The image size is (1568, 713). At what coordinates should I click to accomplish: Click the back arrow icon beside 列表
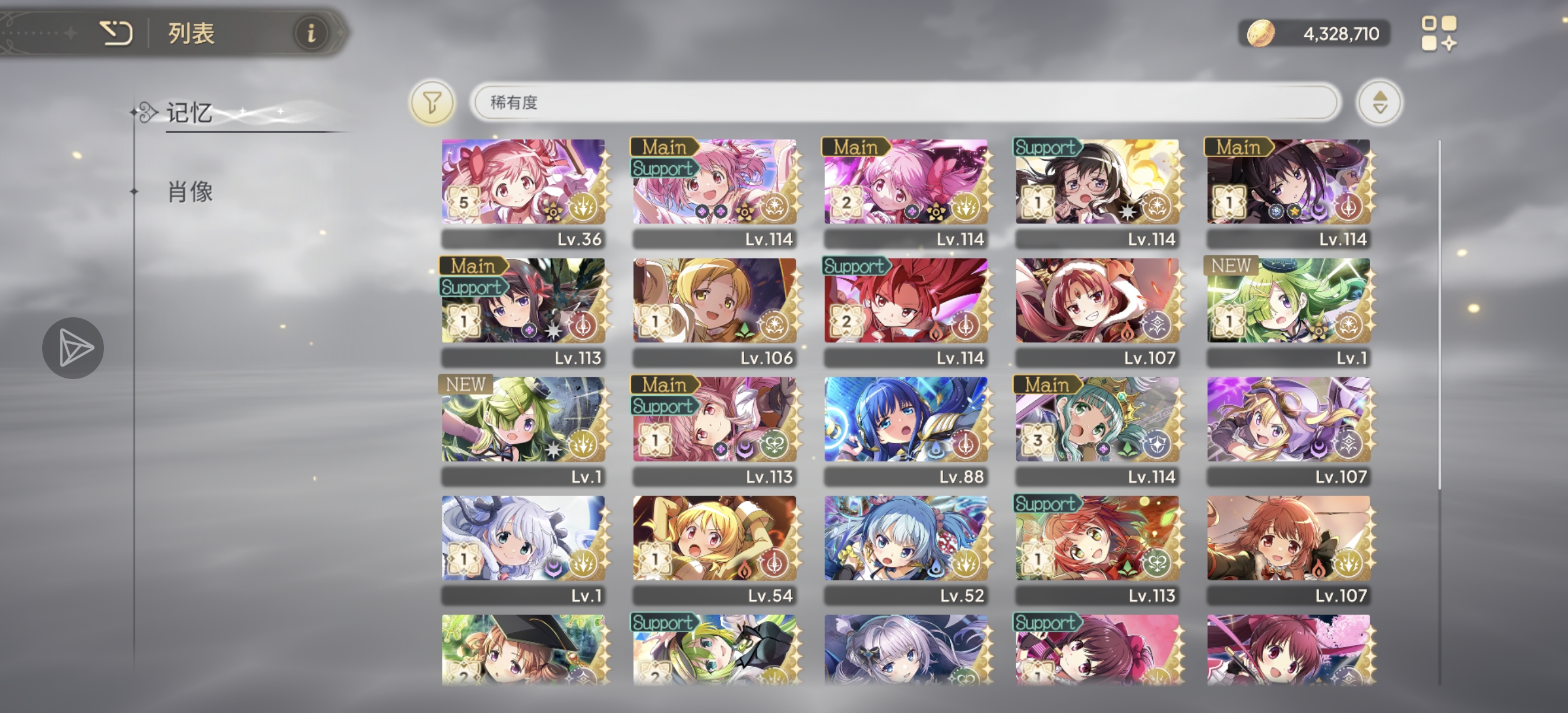(x=116, y=33)
